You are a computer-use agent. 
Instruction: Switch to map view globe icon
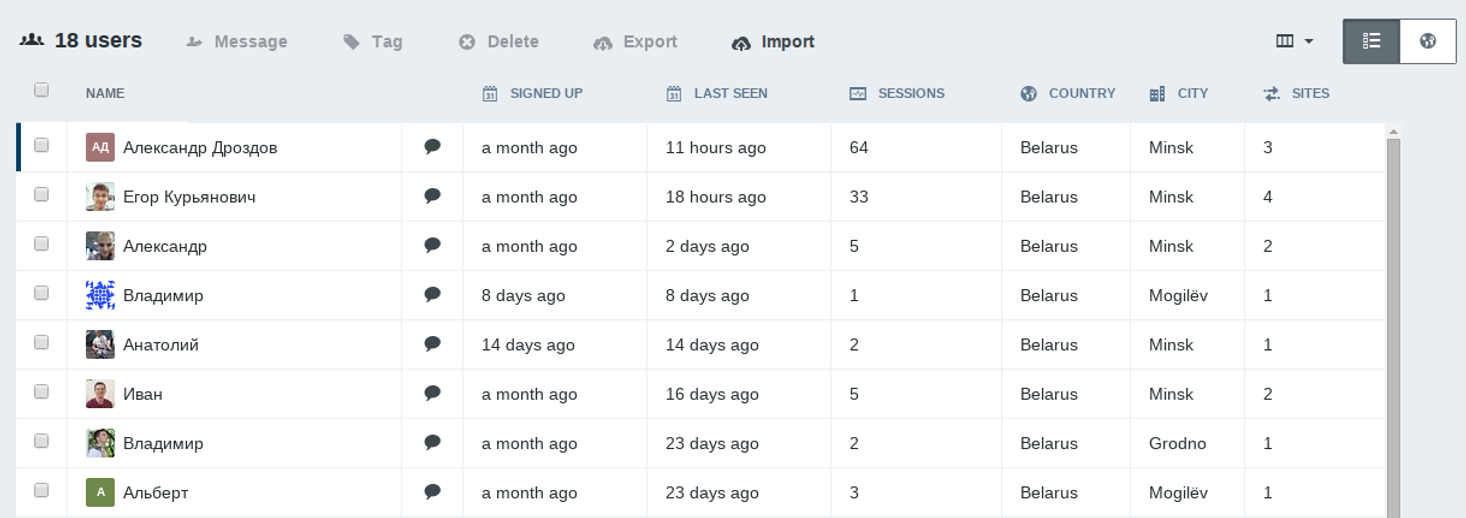click(x=1427, y=41)
